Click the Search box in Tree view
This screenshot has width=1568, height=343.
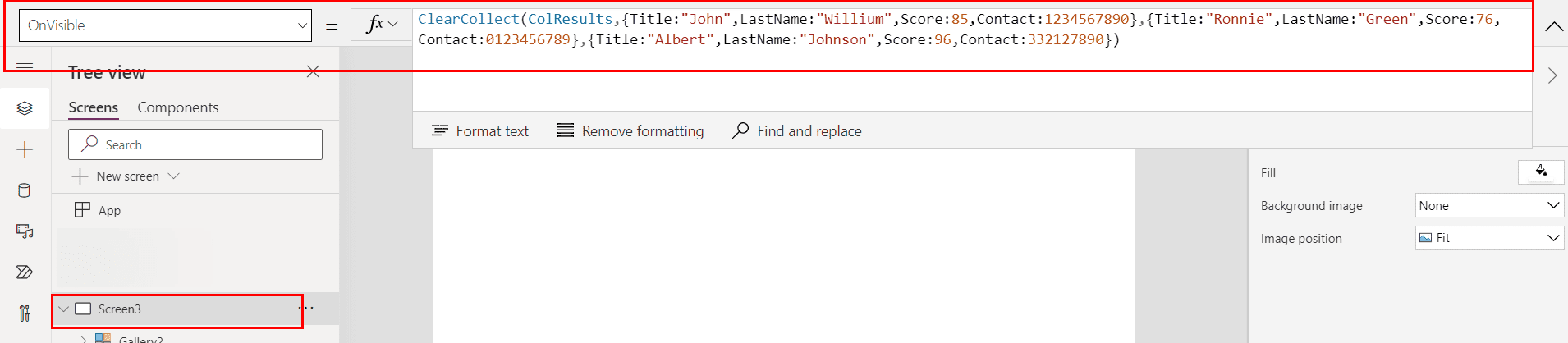pos(195,144)
